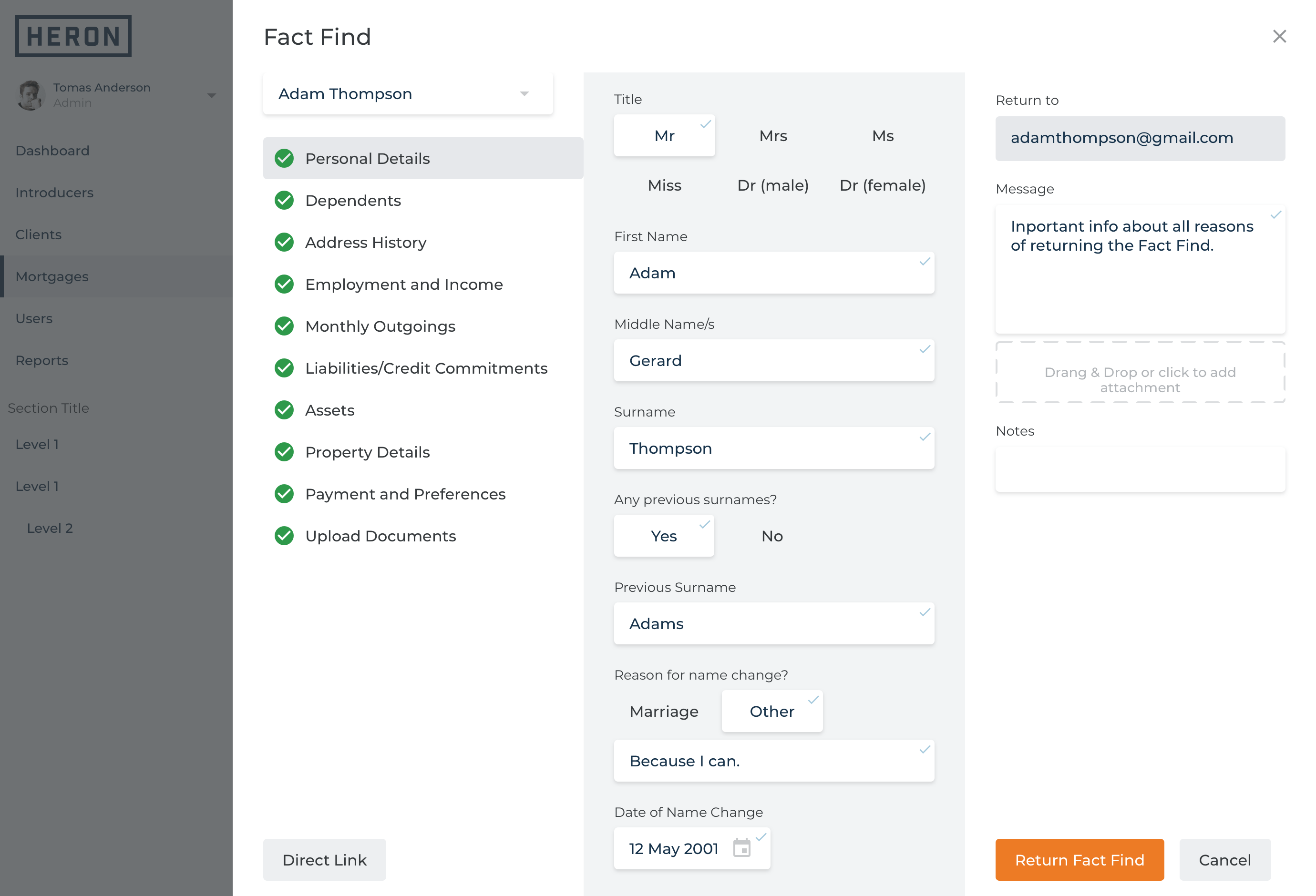1316x896 pixels.
Task: Click the green check icon beside Address History
Action: coord(284,242)
